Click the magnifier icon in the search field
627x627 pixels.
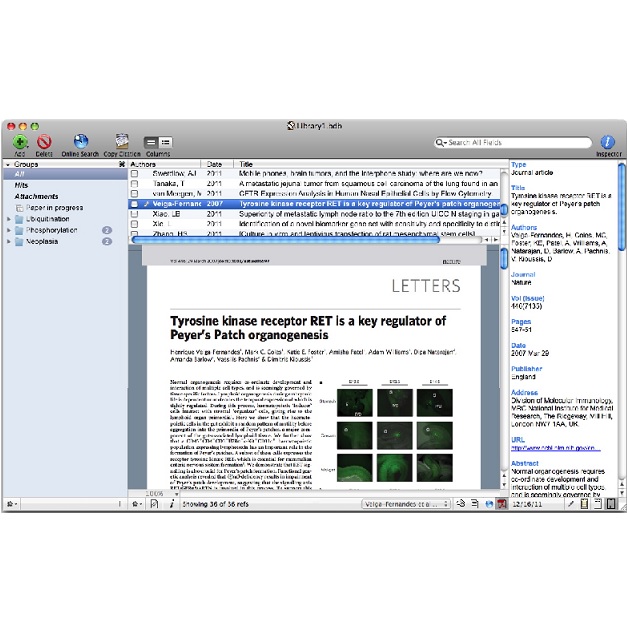click(442, 143)
